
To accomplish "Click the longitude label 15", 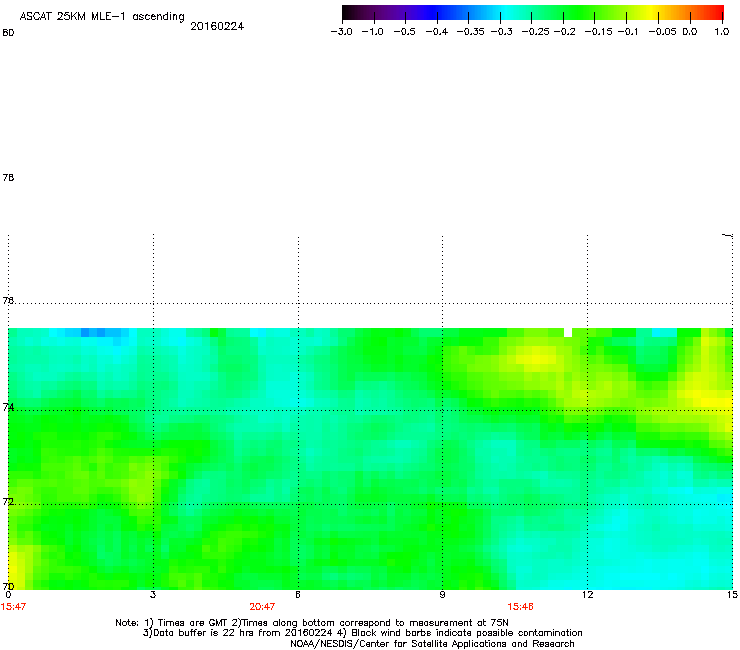I will 732,595.
